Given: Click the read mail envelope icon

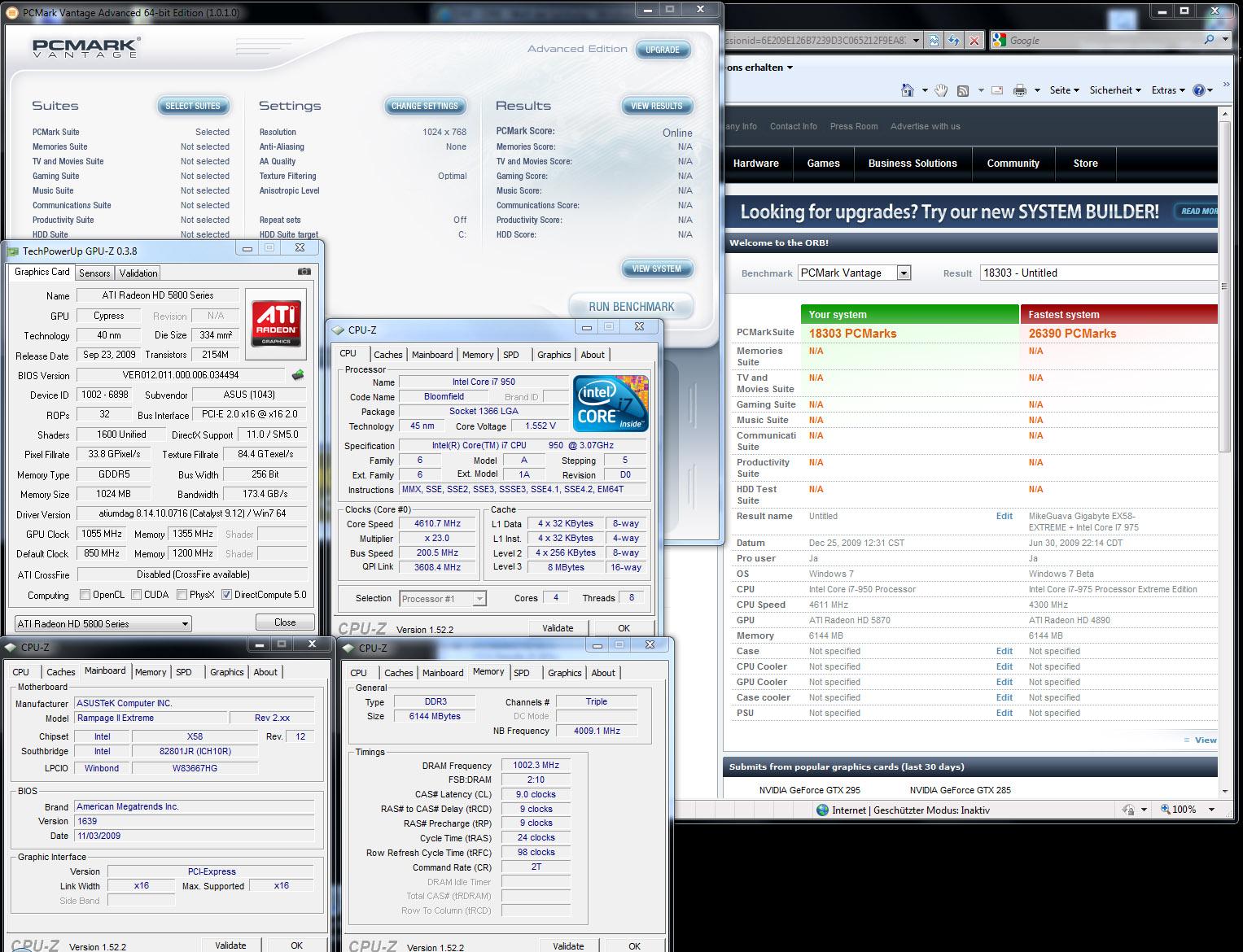Looking at the screenshot, I should click(997, 90).
